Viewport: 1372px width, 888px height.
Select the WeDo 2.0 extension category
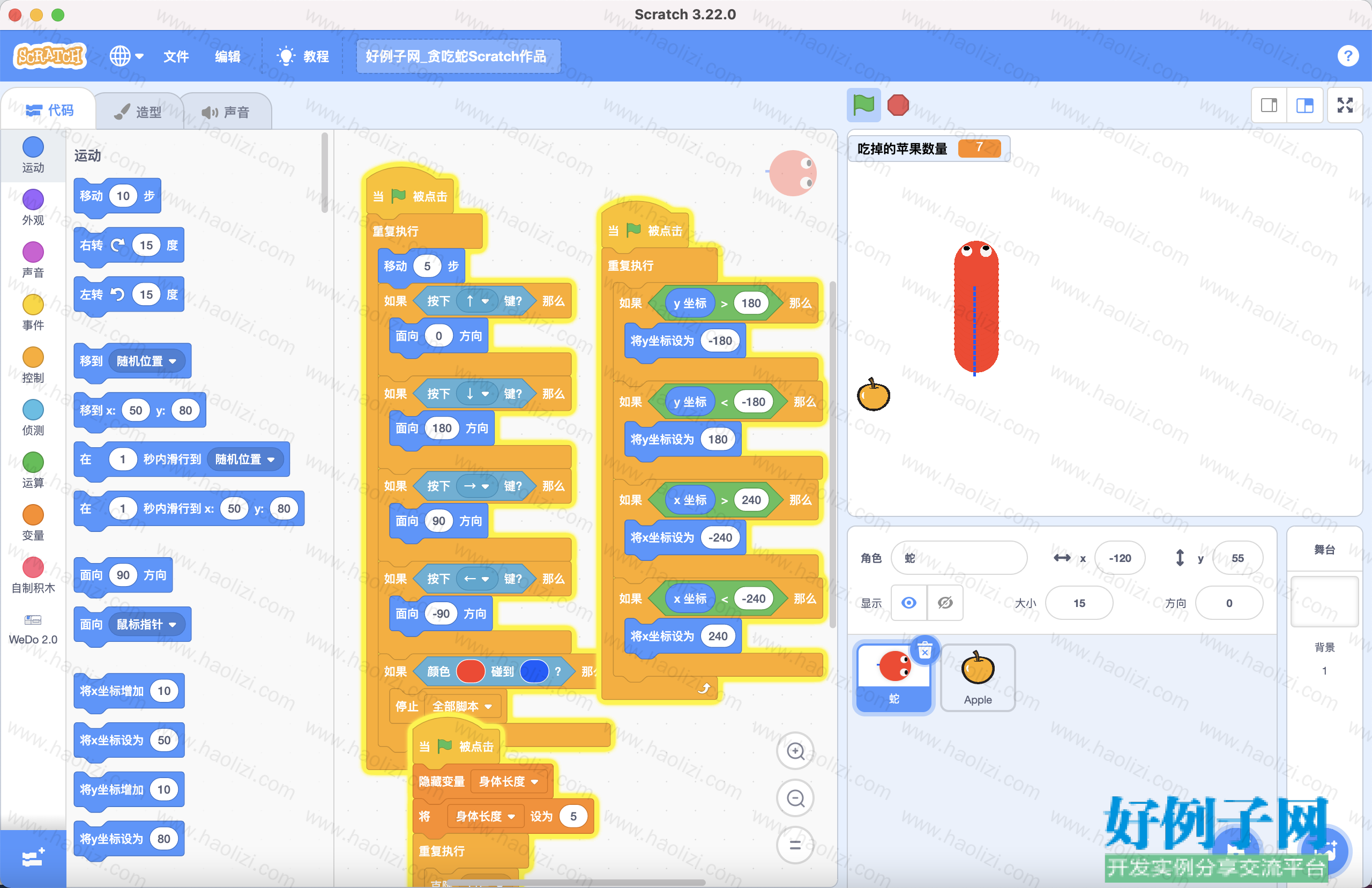tap(33, 629)
